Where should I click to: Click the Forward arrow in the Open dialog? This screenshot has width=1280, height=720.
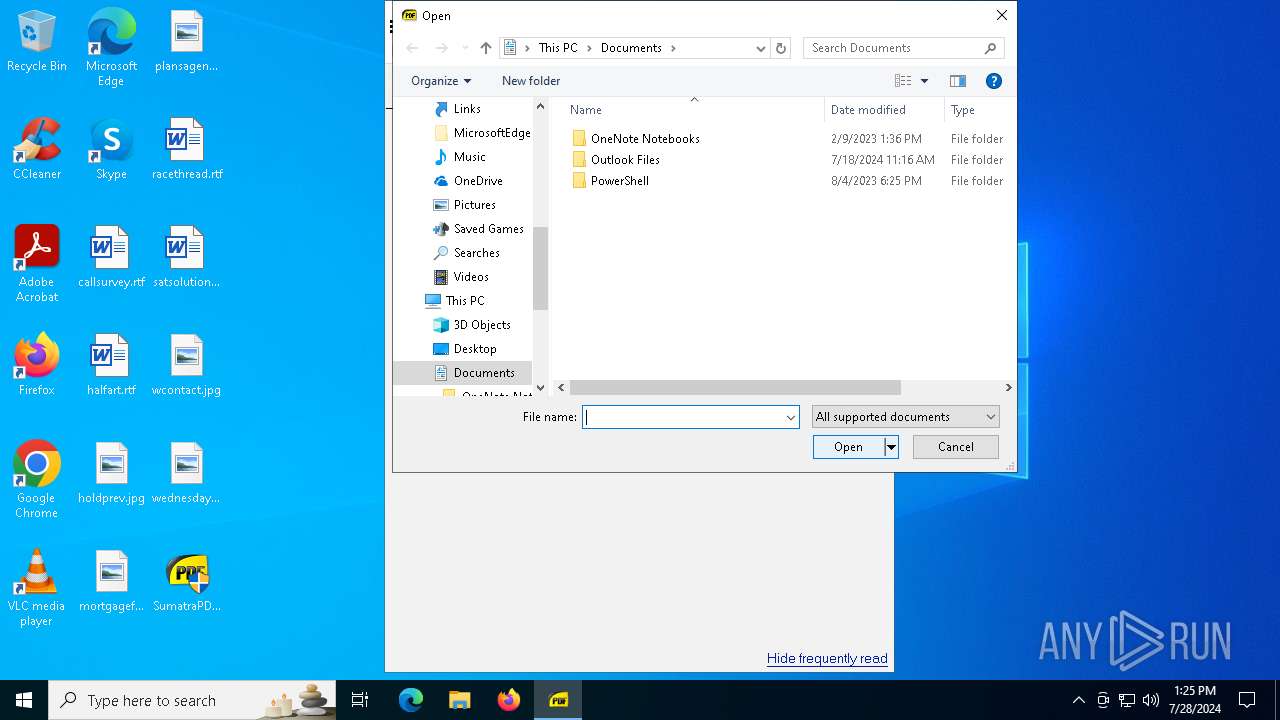(x=441, y=48)
